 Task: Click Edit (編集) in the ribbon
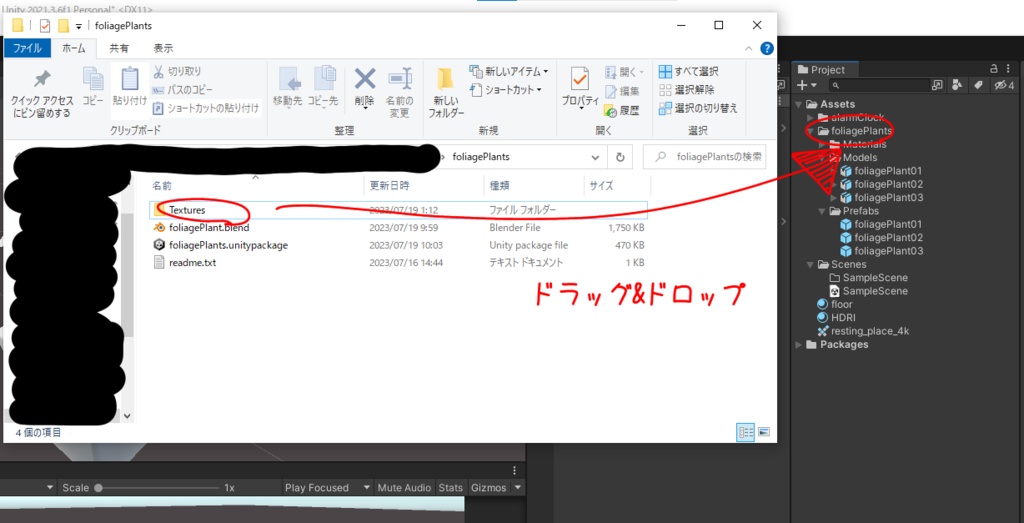point(622,91)
